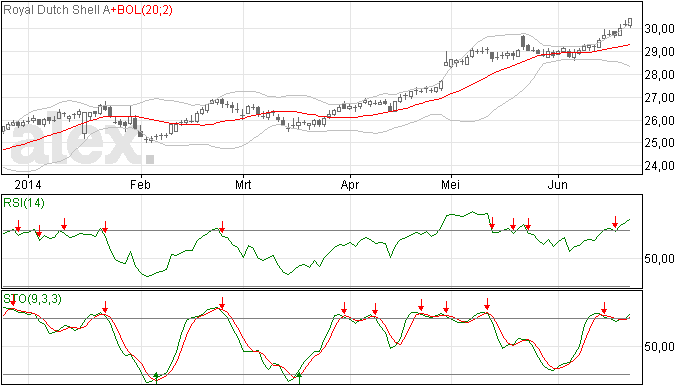Click the 26,00 price axis label

(x=660, y=121)
